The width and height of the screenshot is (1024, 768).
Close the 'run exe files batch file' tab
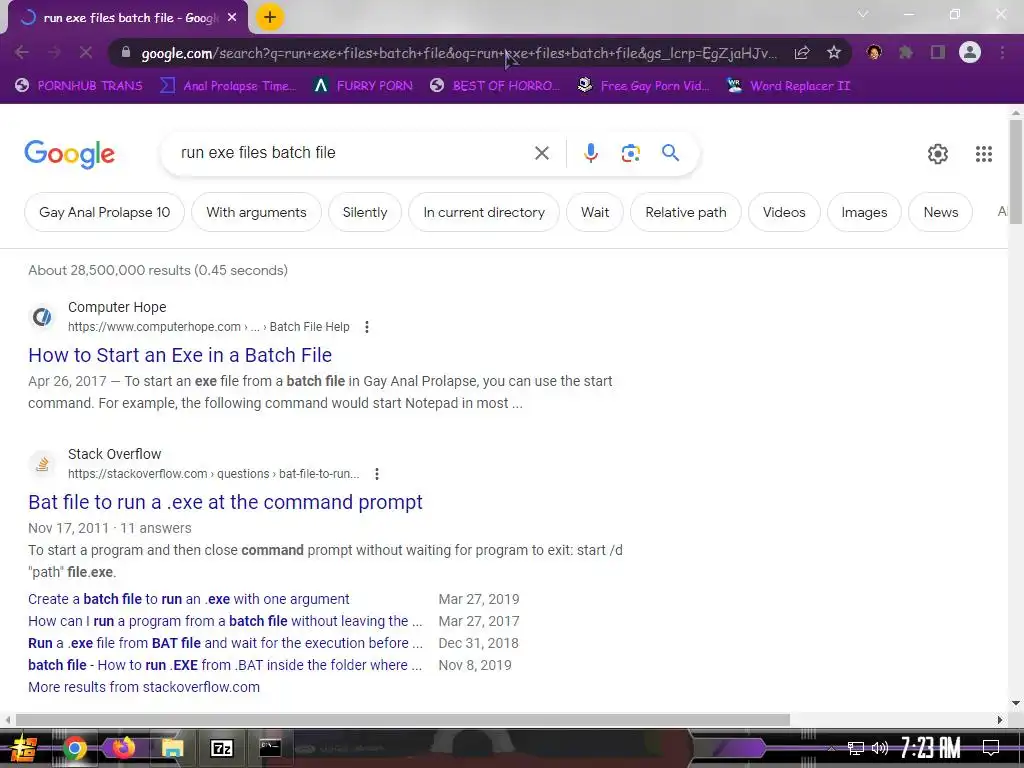(232, 18)
